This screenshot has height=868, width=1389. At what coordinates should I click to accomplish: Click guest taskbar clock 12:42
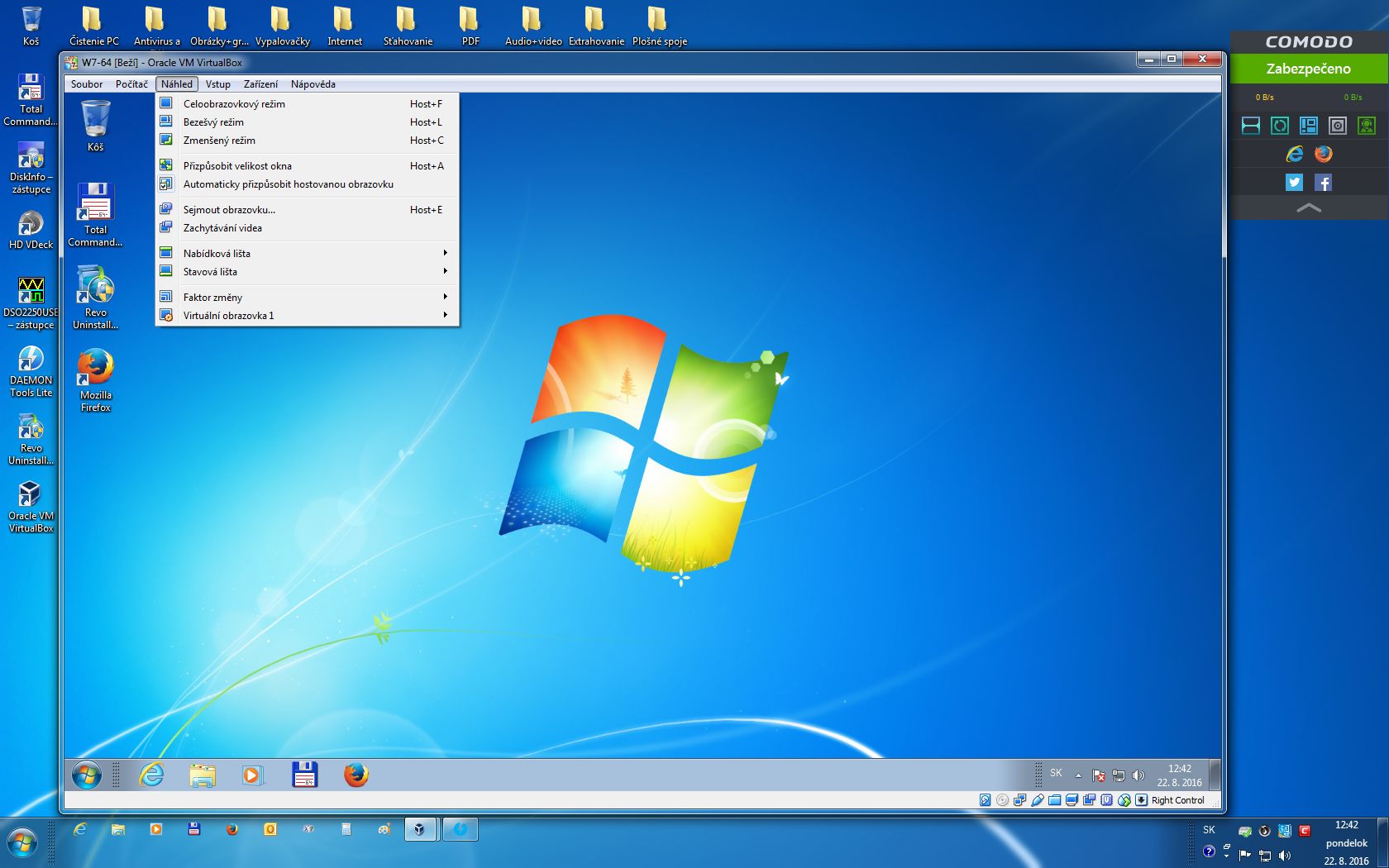point(1179,775)
